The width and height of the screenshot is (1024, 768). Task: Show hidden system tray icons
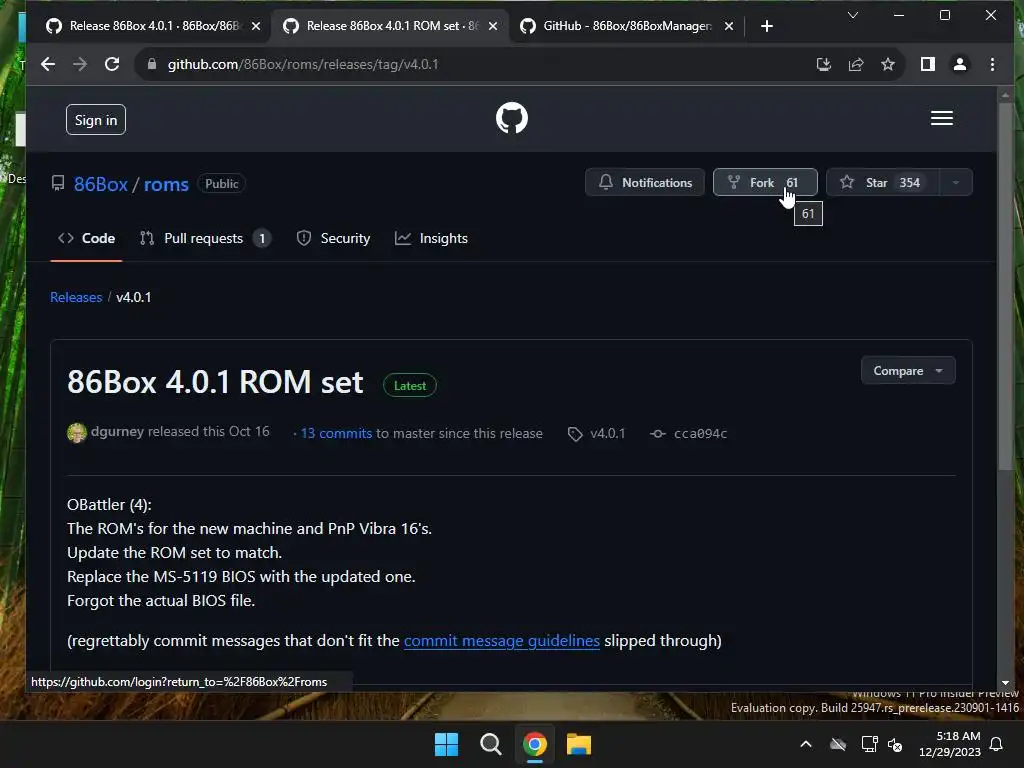pyautogui.click(x=806, y=744)
